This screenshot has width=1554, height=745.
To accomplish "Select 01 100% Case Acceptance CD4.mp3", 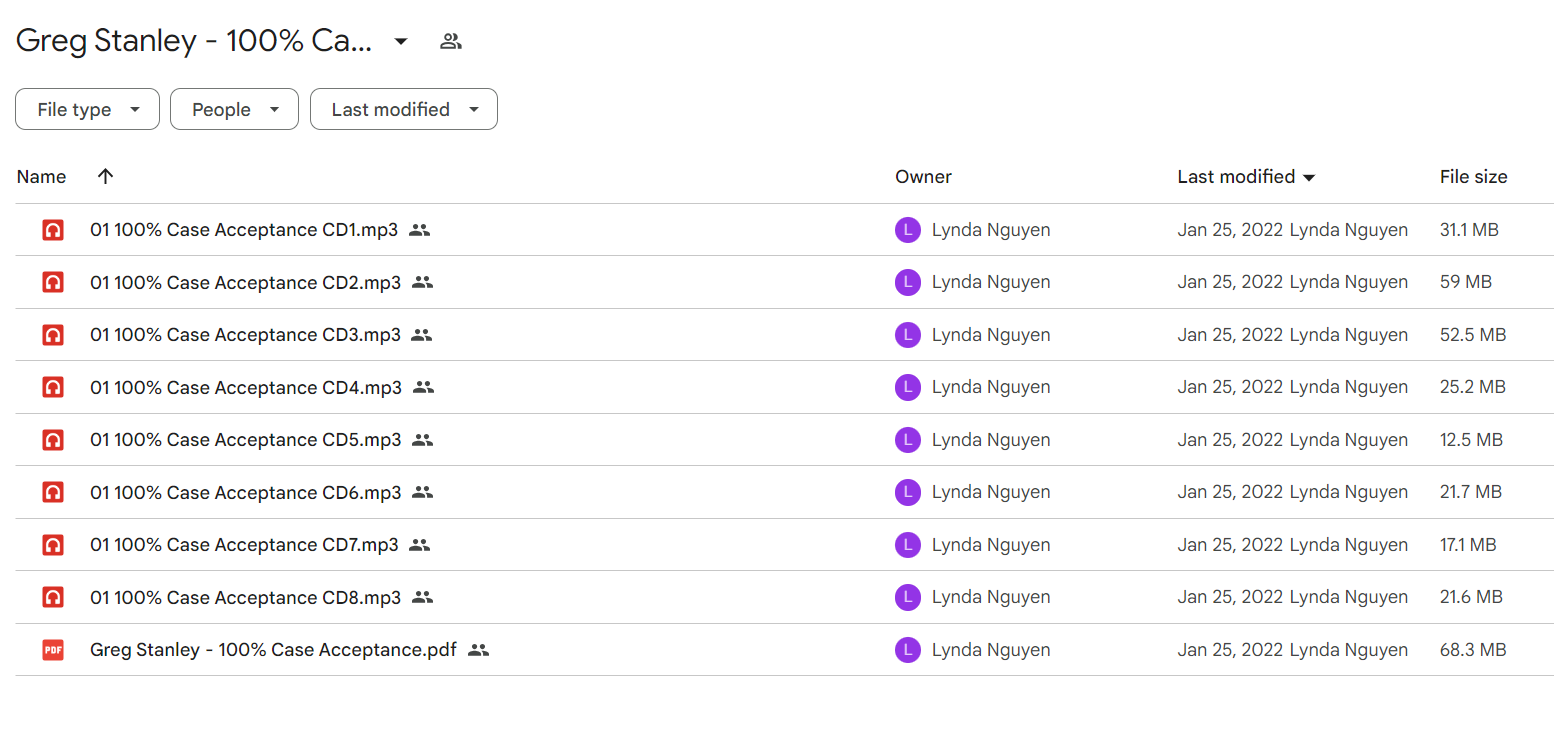I will point(246,387).
